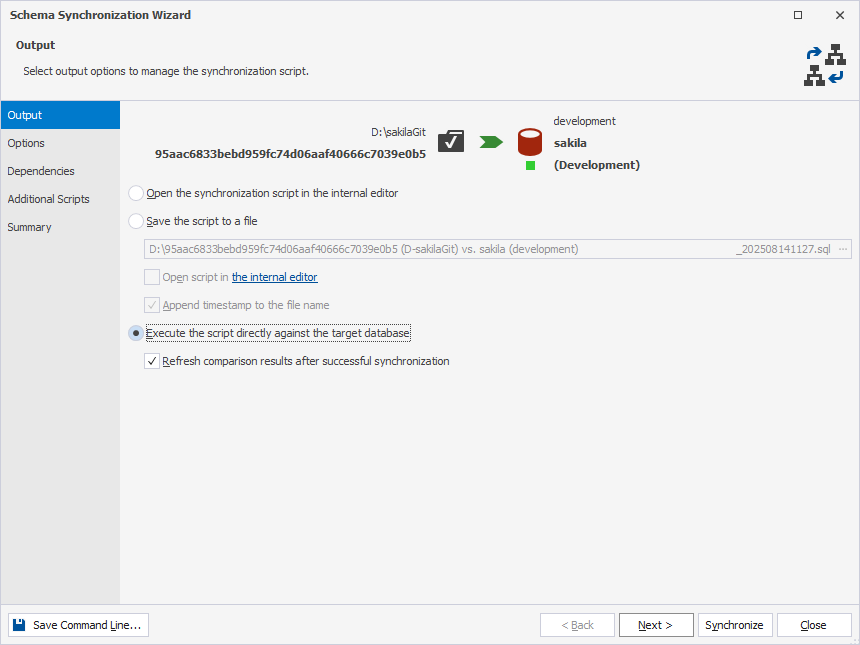Select Execute the script directly against target database
The height and width of the screenshot is (645, 860).
coord(135,333)
